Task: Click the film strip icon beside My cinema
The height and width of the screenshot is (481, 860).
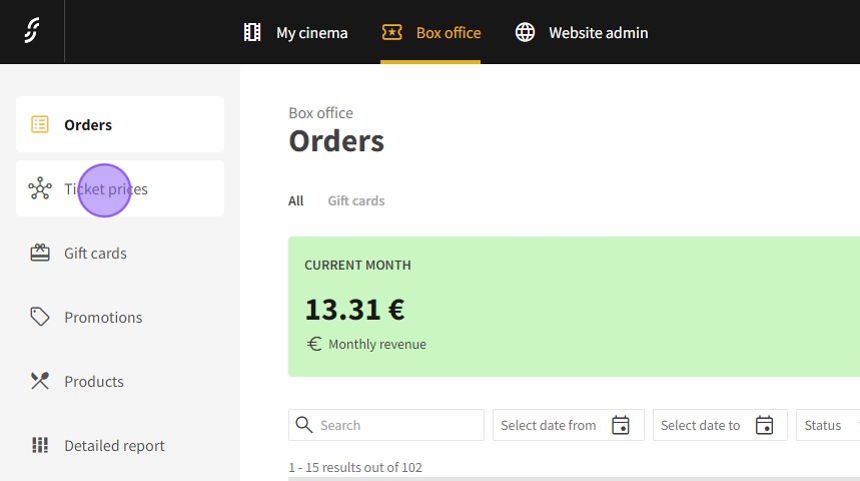Action: pos(252,33)
